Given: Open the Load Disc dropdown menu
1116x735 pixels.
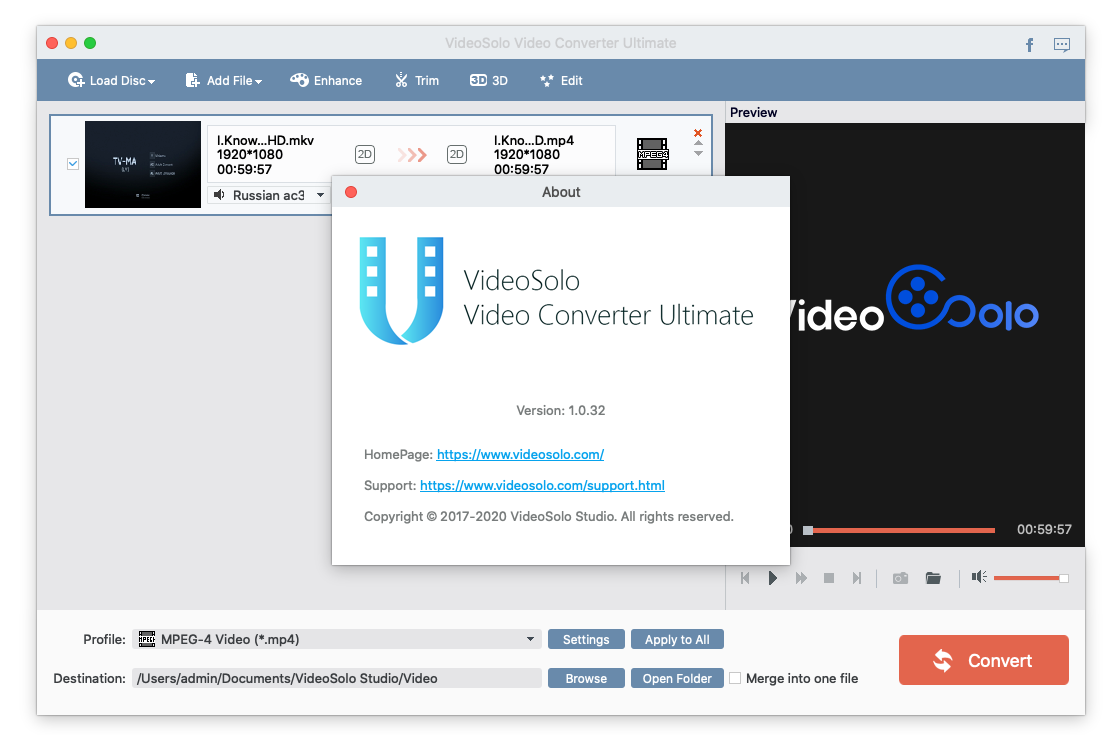Looking at the screenshot, I should pos(112,80).
